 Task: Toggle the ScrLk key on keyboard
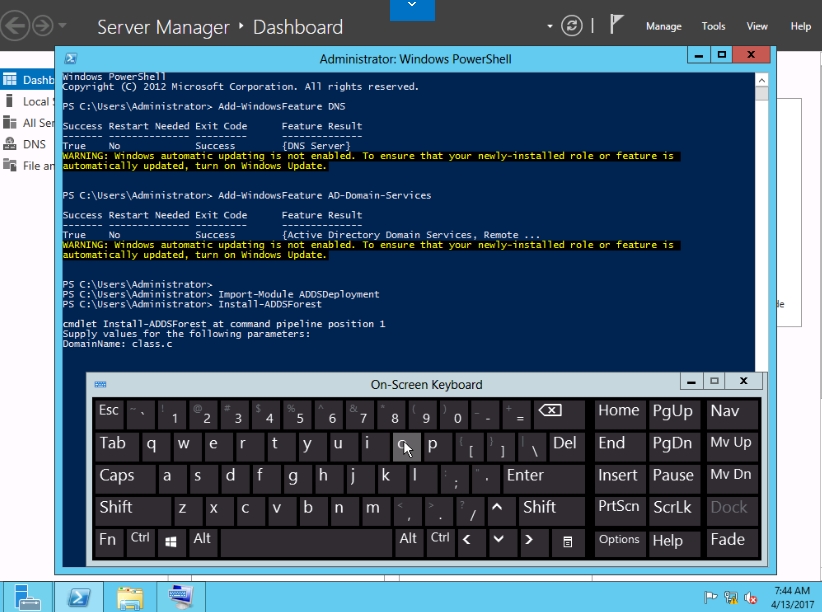(x=672, y=508)
